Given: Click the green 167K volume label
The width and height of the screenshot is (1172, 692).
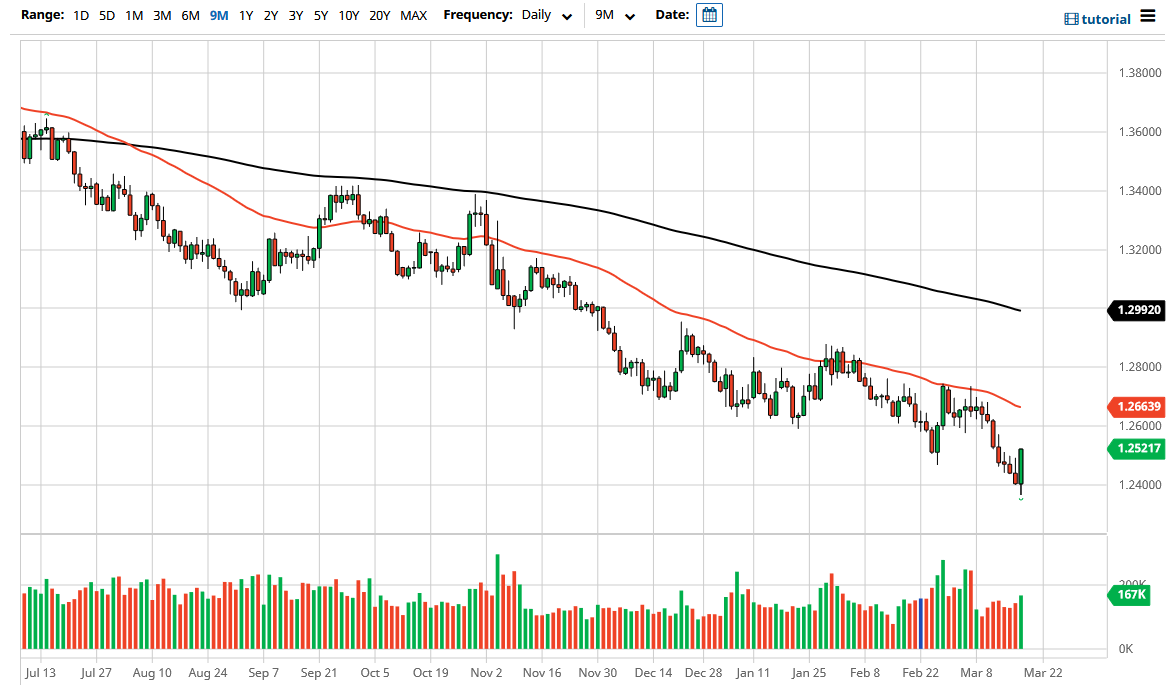Looking at the screenshot, I should (x=1127, y=595).
